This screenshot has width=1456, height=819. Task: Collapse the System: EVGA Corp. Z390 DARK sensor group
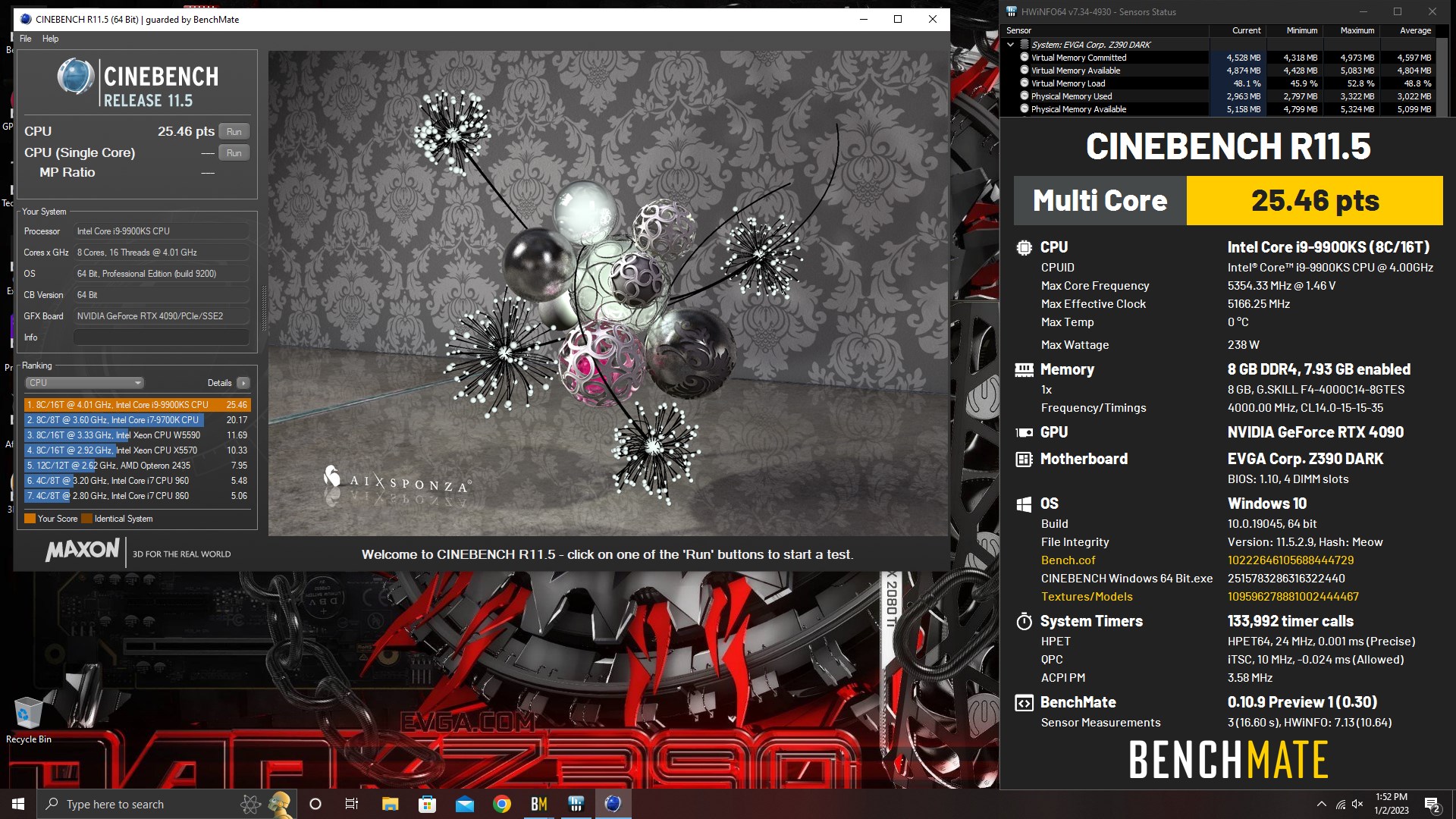[1010, 45]
